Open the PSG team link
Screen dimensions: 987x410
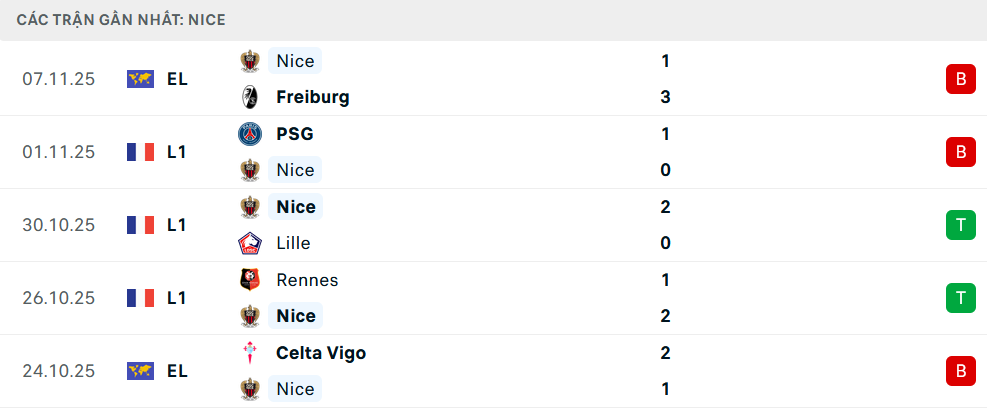(x=294, y=134)
